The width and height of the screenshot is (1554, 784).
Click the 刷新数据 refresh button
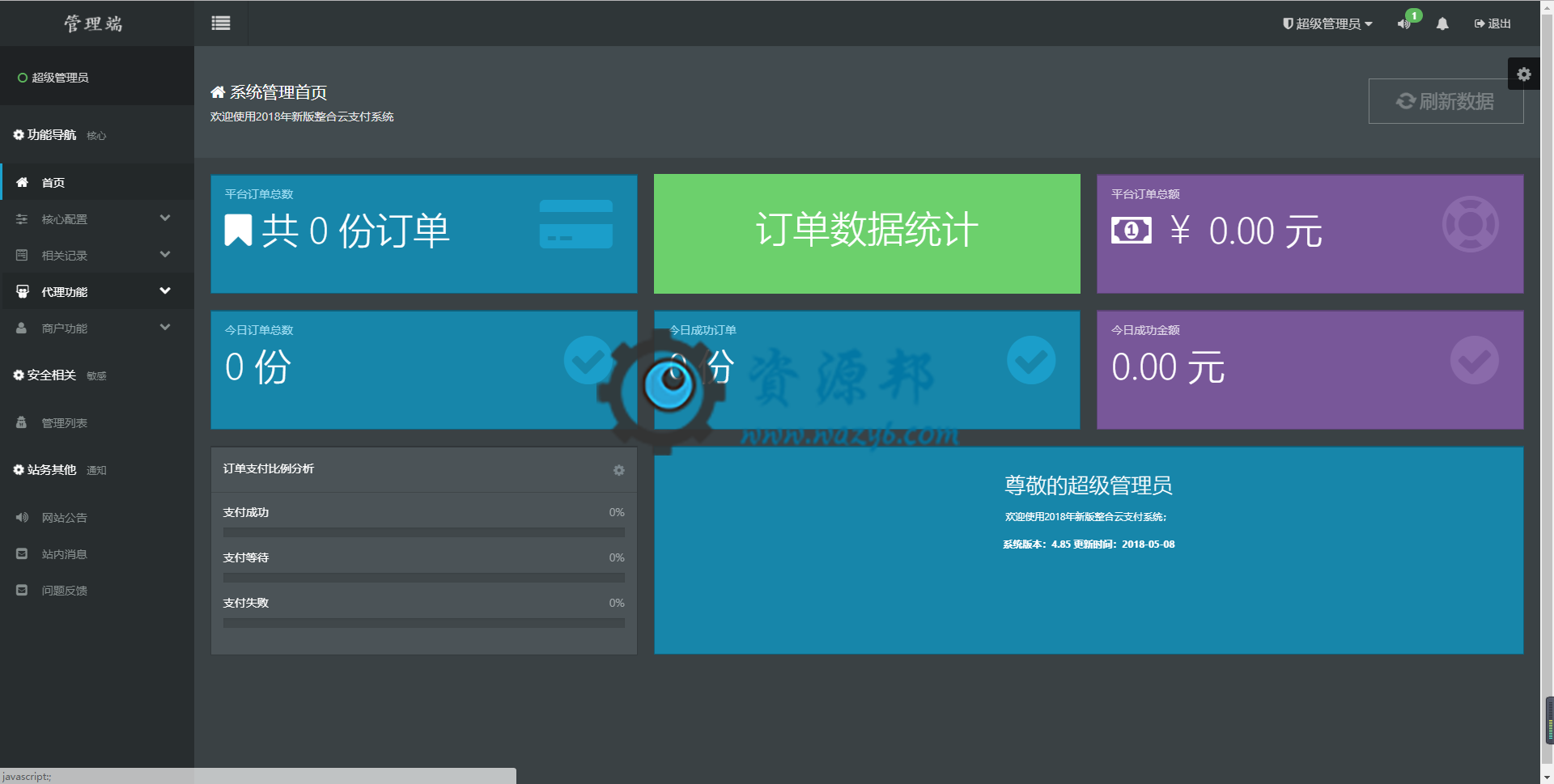1446,101
